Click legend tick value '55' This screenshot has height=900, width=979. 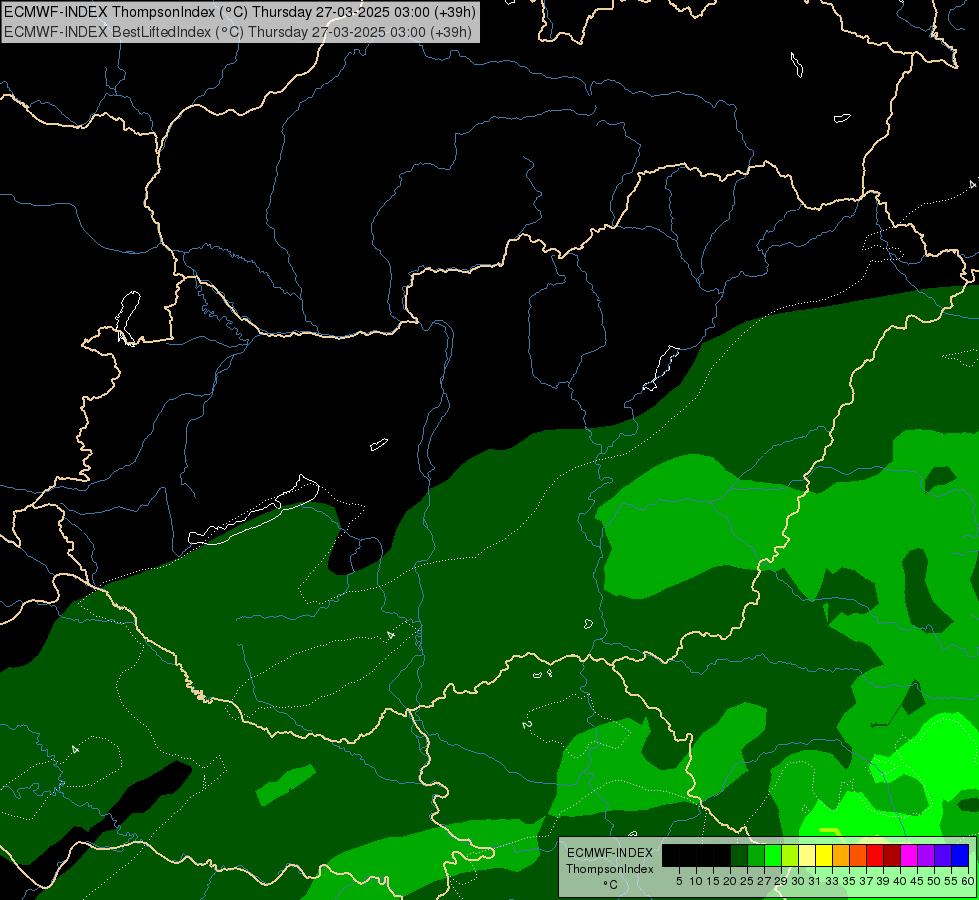coord(950,881)
